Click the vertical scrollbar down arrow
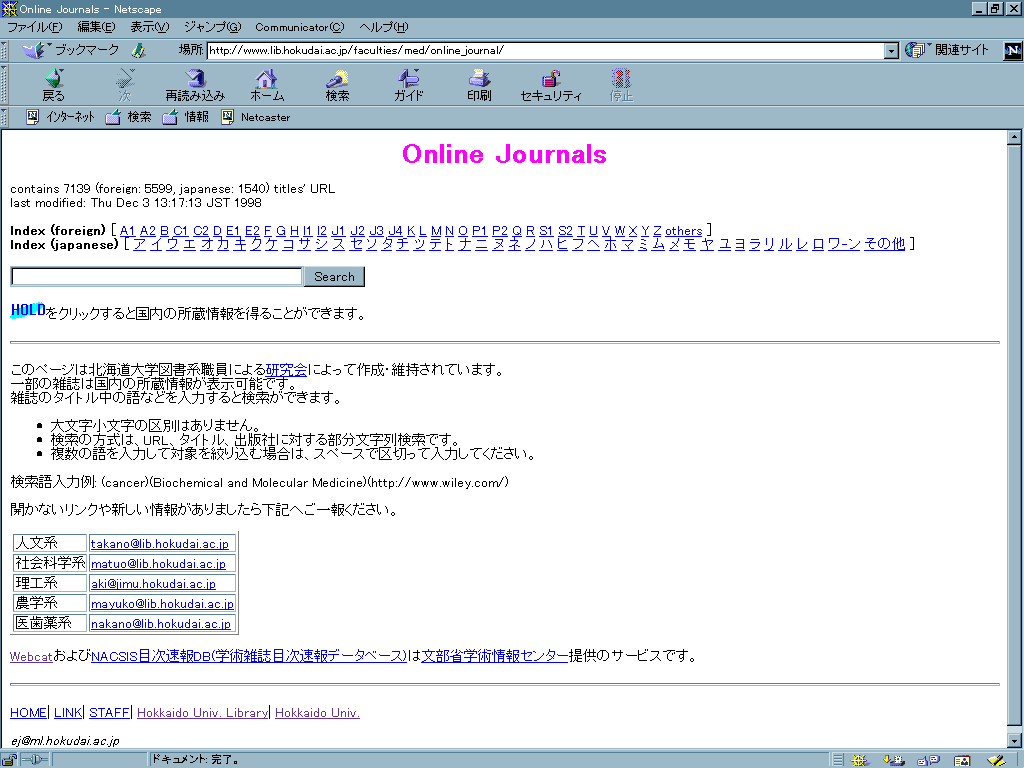 click(1014, 741)
